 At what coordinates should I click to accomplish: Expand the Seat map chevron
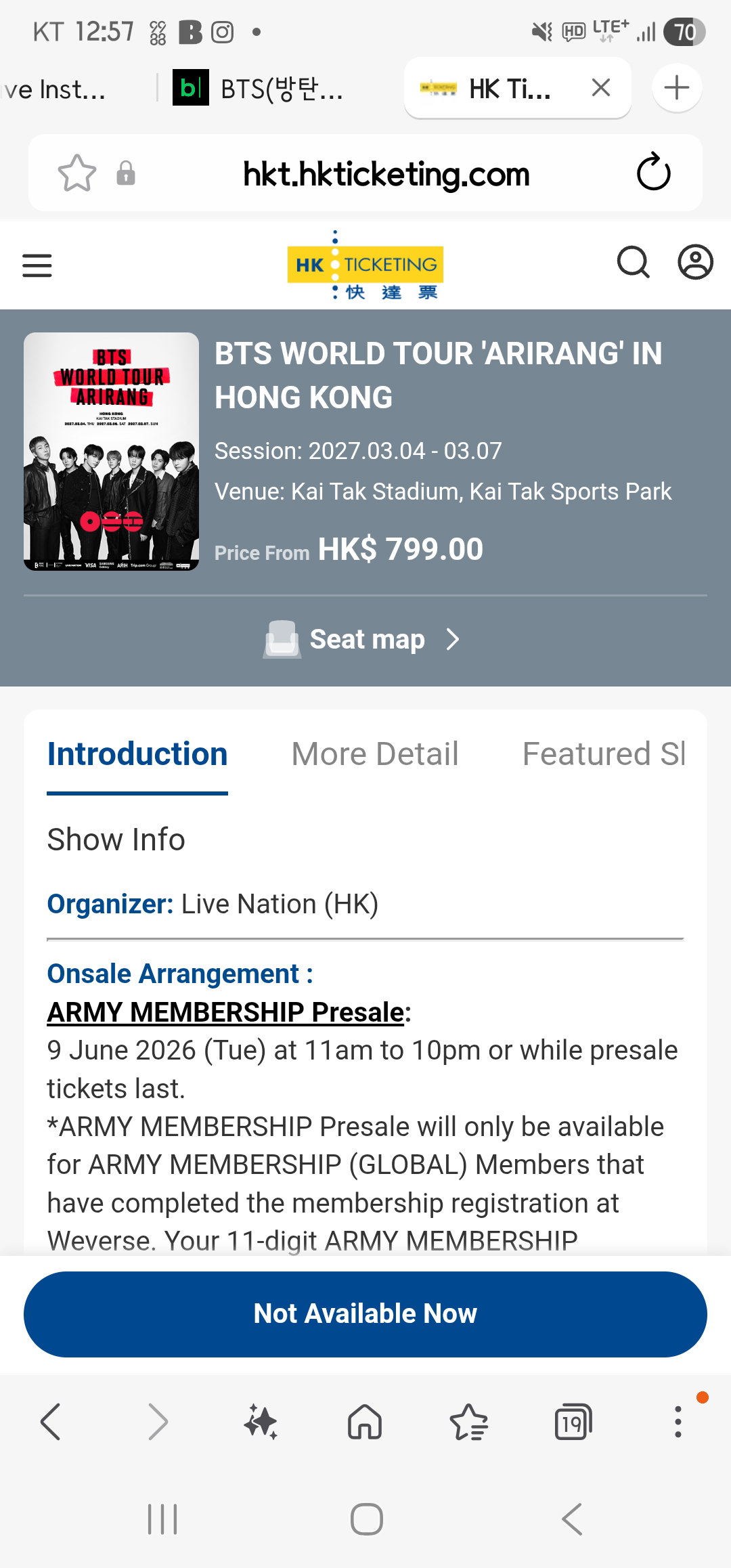click(453, 639)
